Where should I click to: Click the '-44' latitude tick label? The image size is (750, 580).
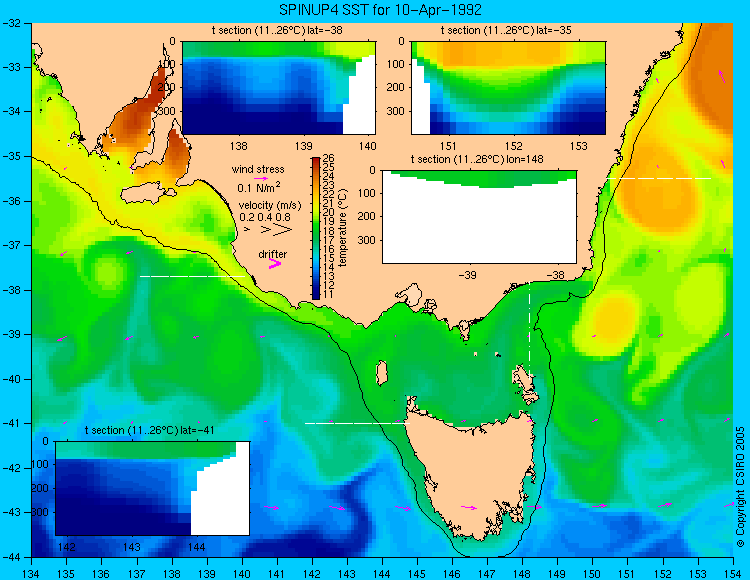coord(11,558)
